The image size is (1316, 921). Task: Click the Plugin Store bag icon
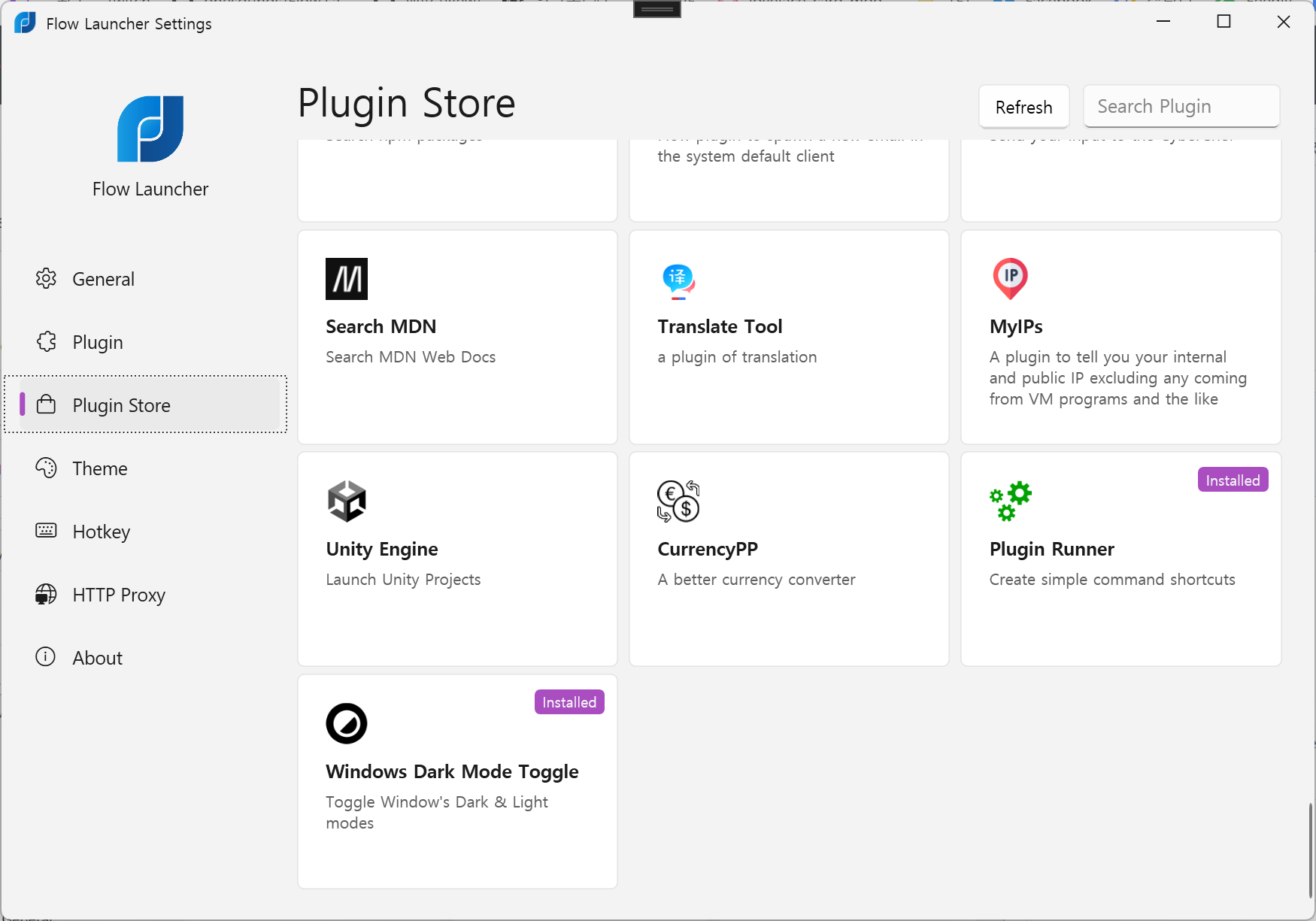(46, 404)
